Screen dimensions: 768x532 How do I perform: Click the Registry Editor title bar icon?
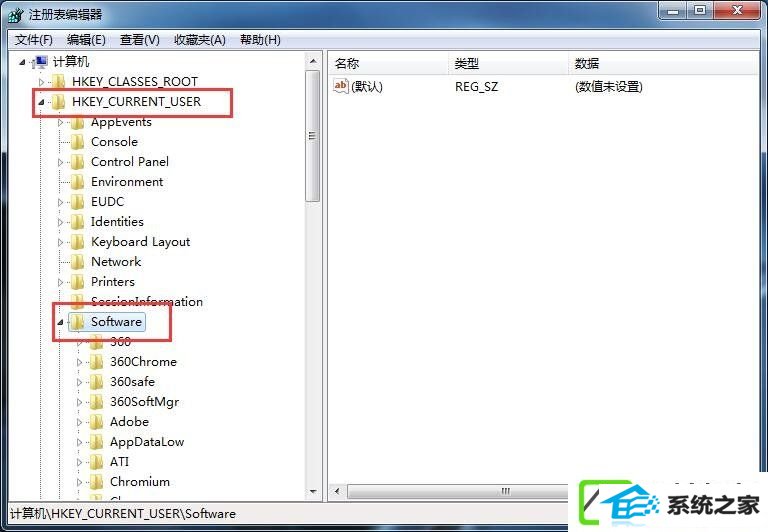point(16,15)
